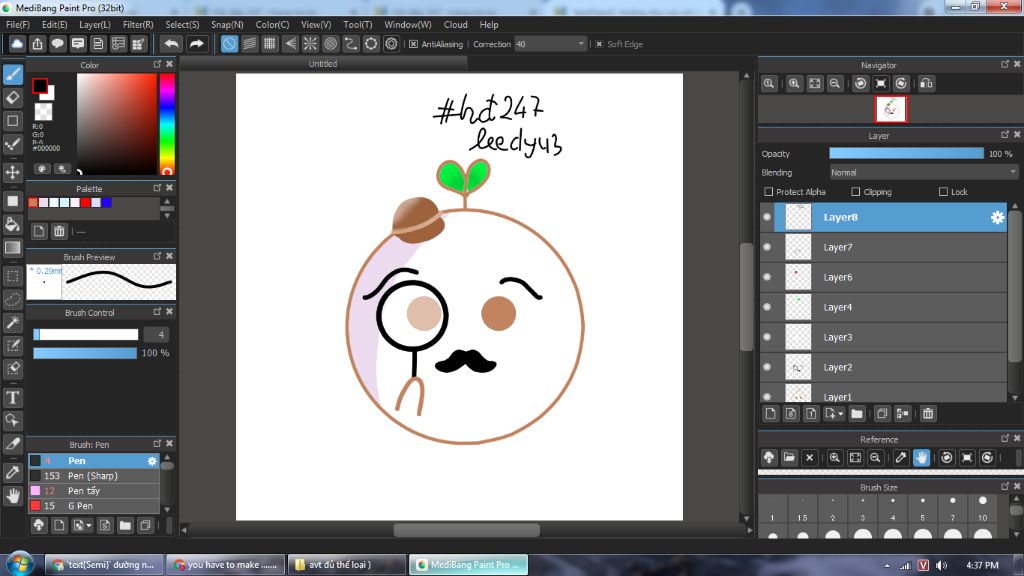Select the rectangular Select tool
Viewport: 1024px width, 576px height.
[12, 276]
